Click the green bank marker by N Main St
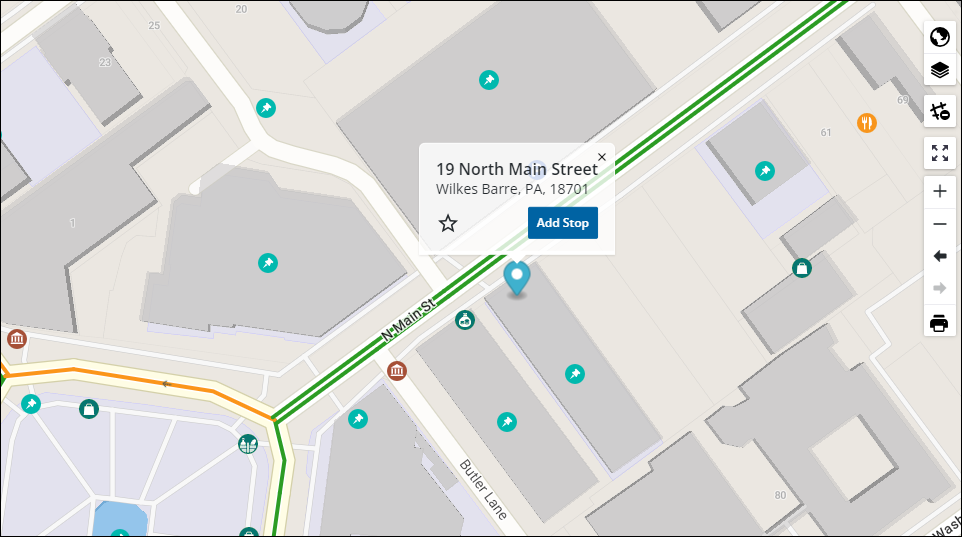The image size is (962, 537). coord(464,320)
